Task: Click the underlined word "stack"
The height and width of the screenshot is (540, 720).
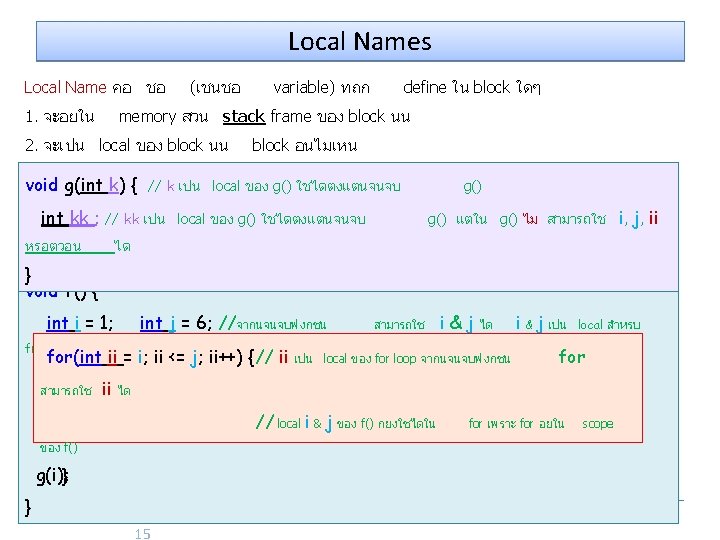Action: coord(243,117)
